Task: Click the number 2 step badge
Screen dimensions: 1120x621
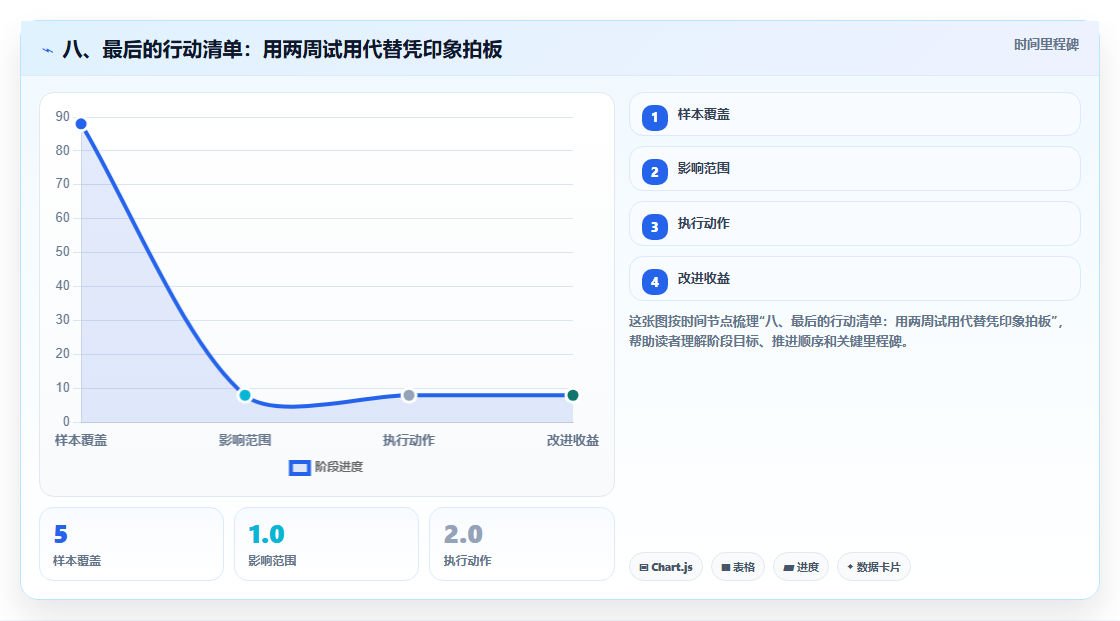Action: (x=654, y=172)
